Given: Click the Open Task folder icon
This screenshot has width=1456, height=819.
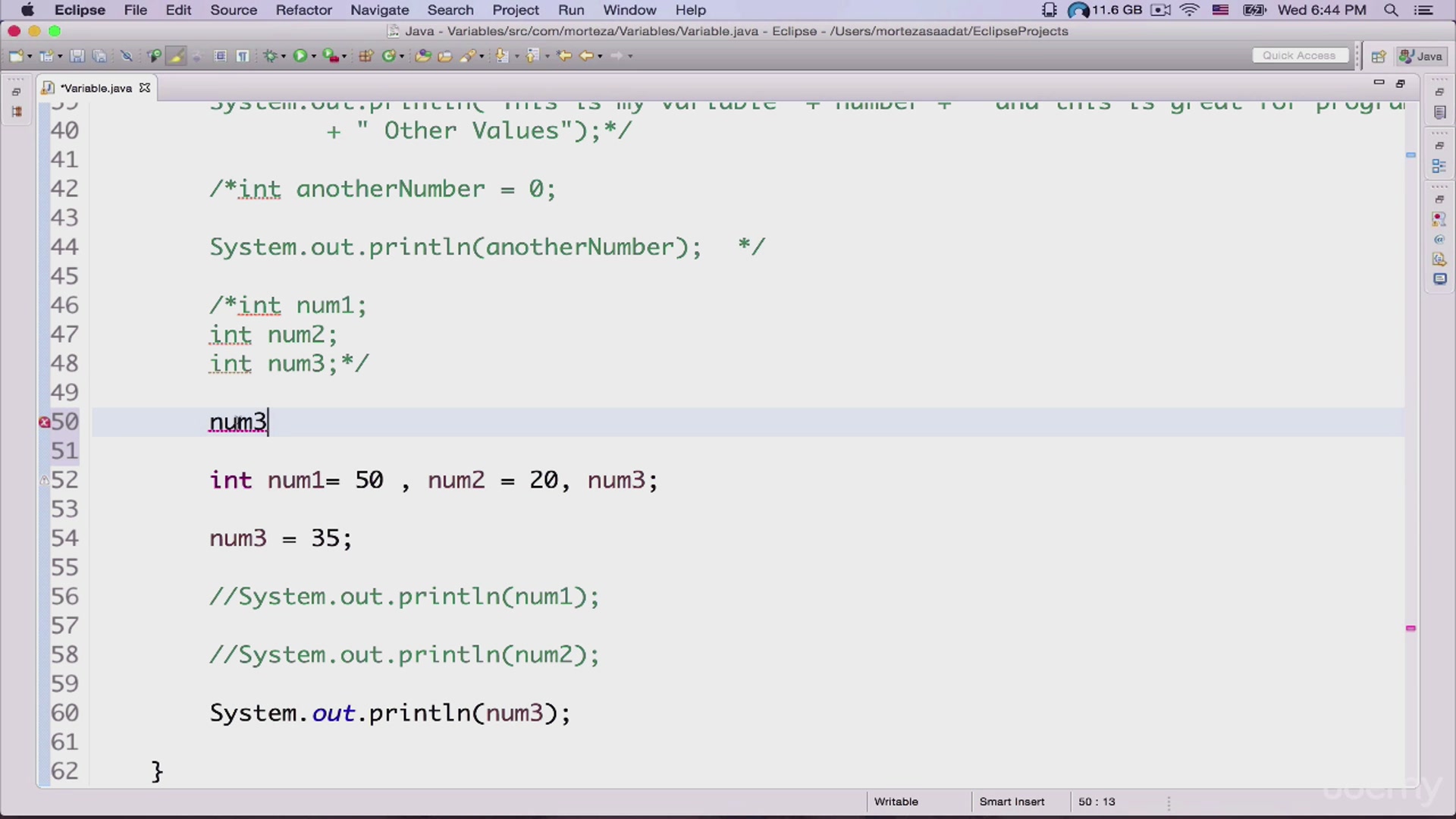Looking at the screenshot, I should pyautogui.click(x=445, y=56).
